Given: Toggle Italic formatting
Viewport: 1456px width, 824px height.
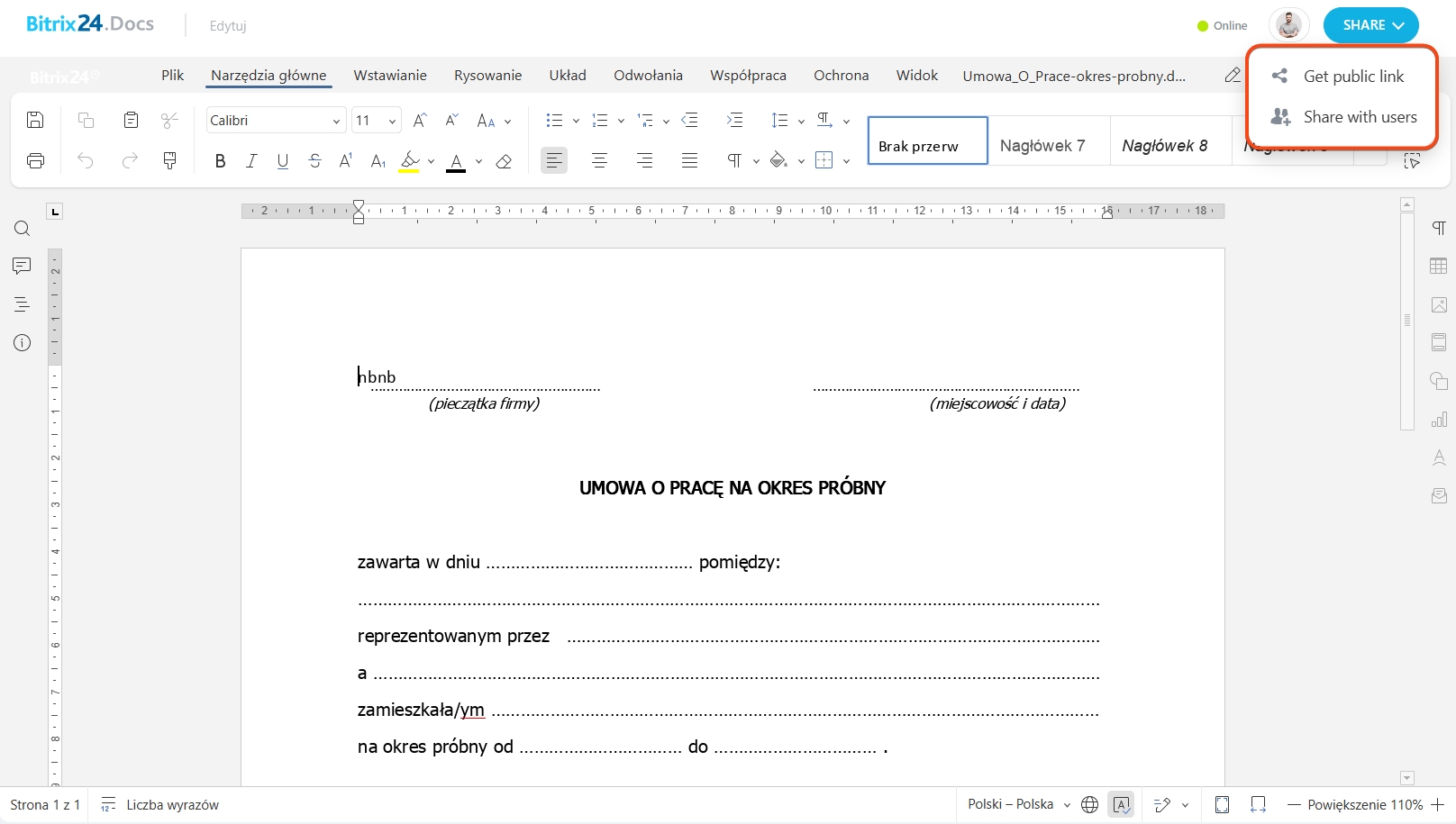Looking at the screenshot, I should point(251,161).
